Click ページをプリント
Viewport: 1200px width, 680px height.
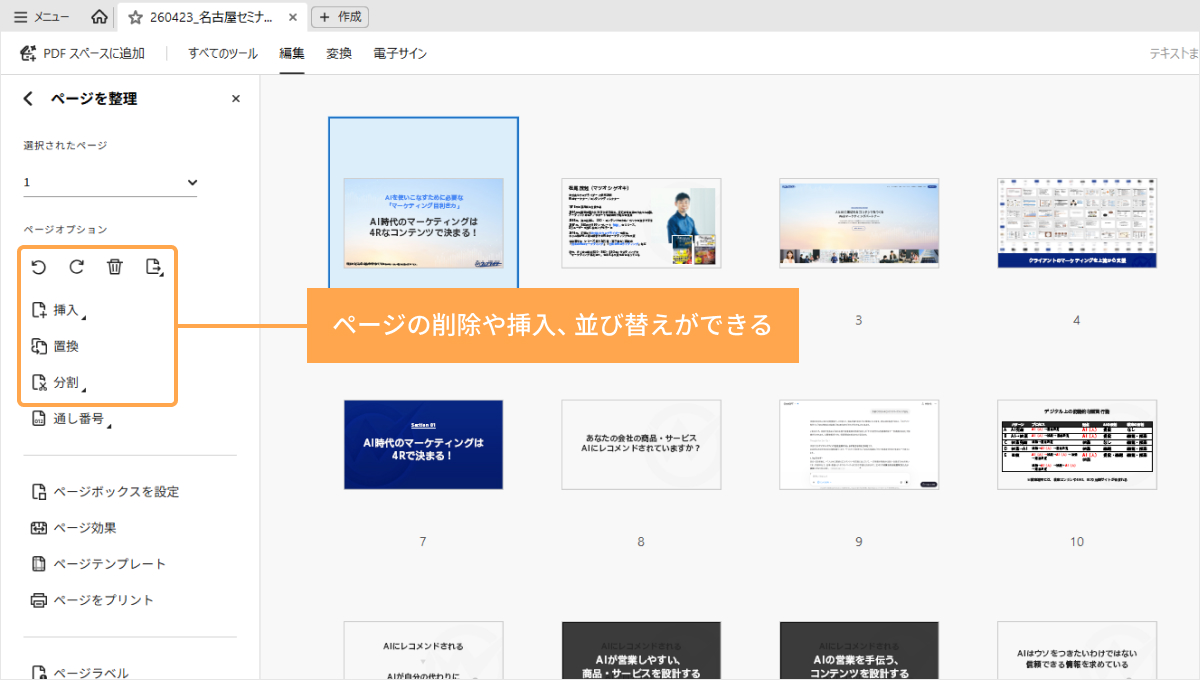[92, 599]
